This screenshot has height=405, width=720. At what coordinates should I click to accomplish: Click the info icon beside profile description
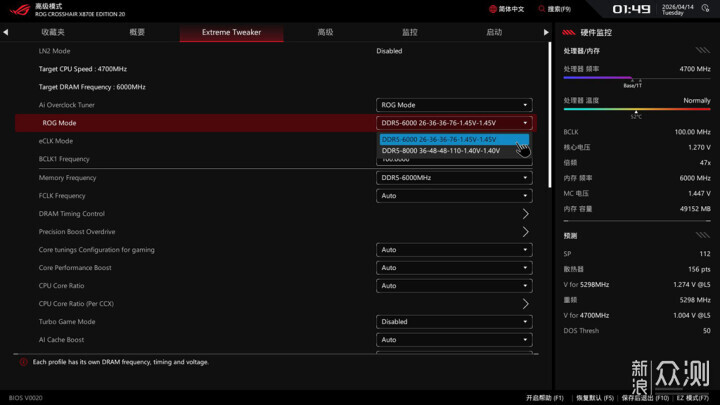[23, 362]
